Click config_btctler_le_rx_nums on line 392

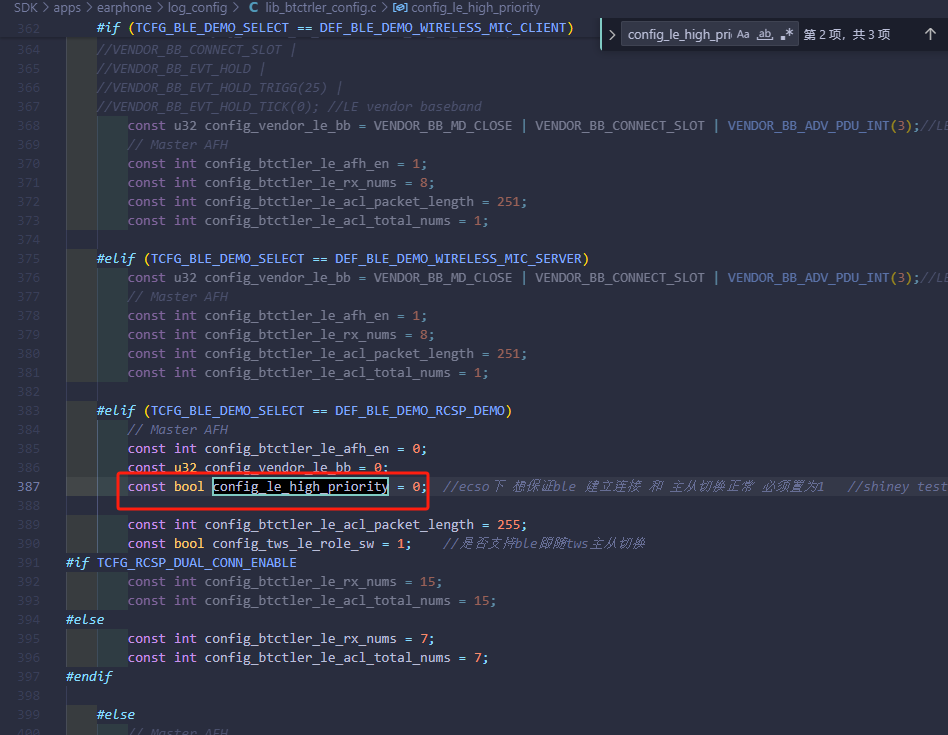coord(300,582)
